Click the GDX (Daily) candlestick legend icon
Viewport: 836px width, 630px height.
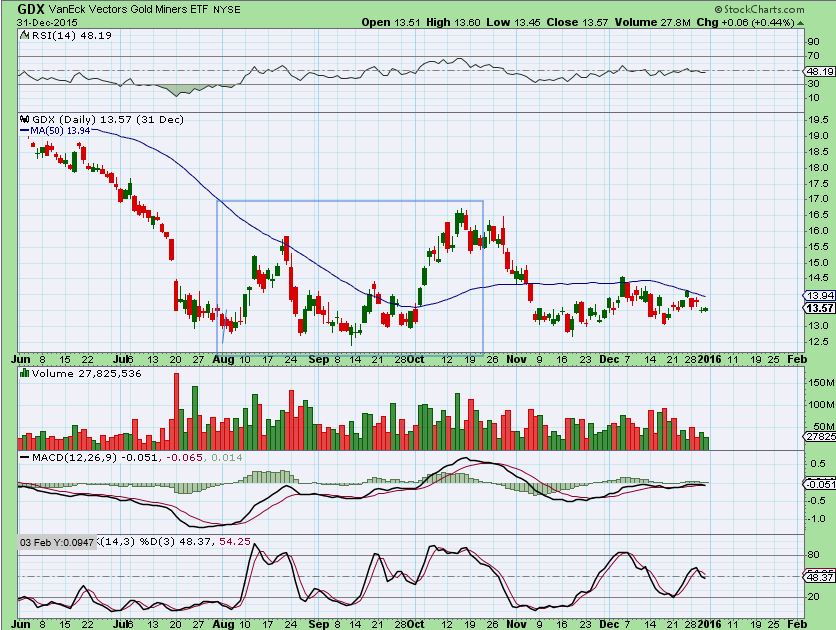25,119
